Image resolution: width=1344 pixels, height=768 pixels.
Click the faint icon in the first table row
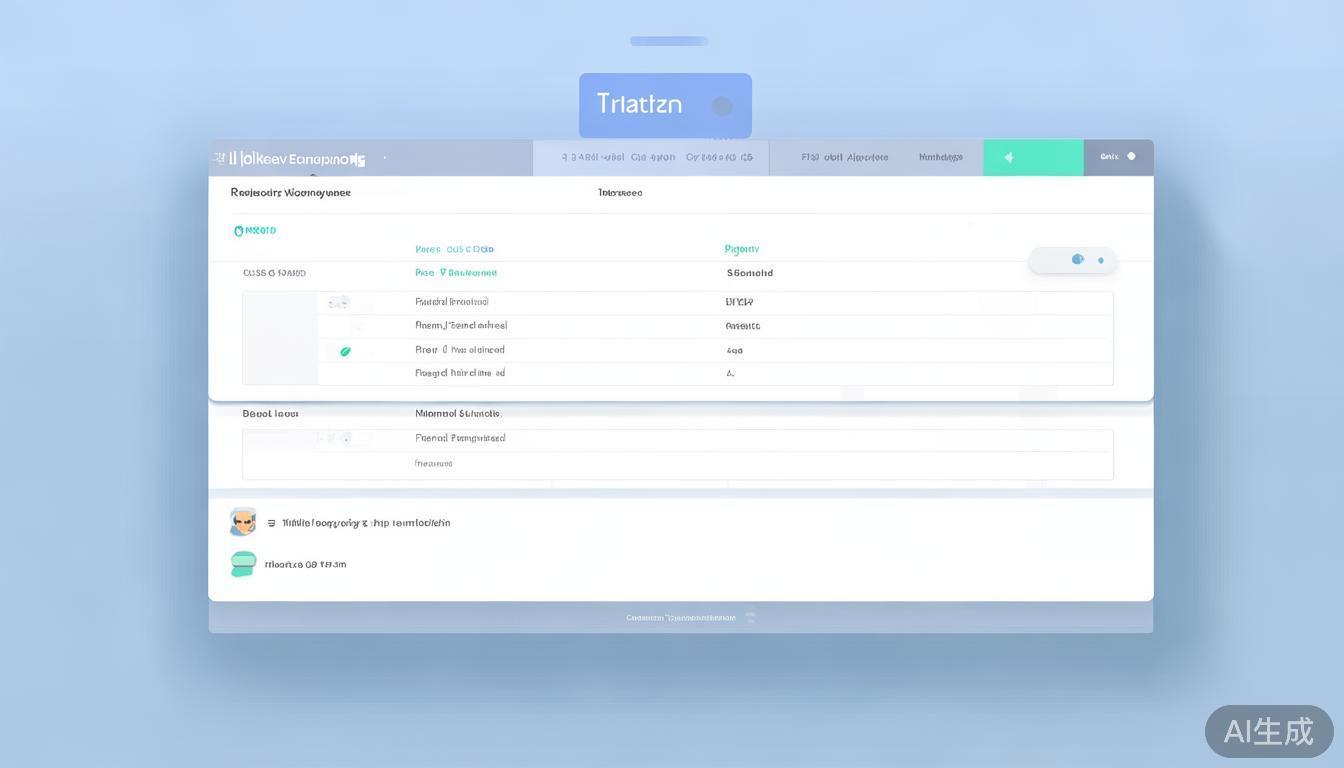tap(338, 302)
